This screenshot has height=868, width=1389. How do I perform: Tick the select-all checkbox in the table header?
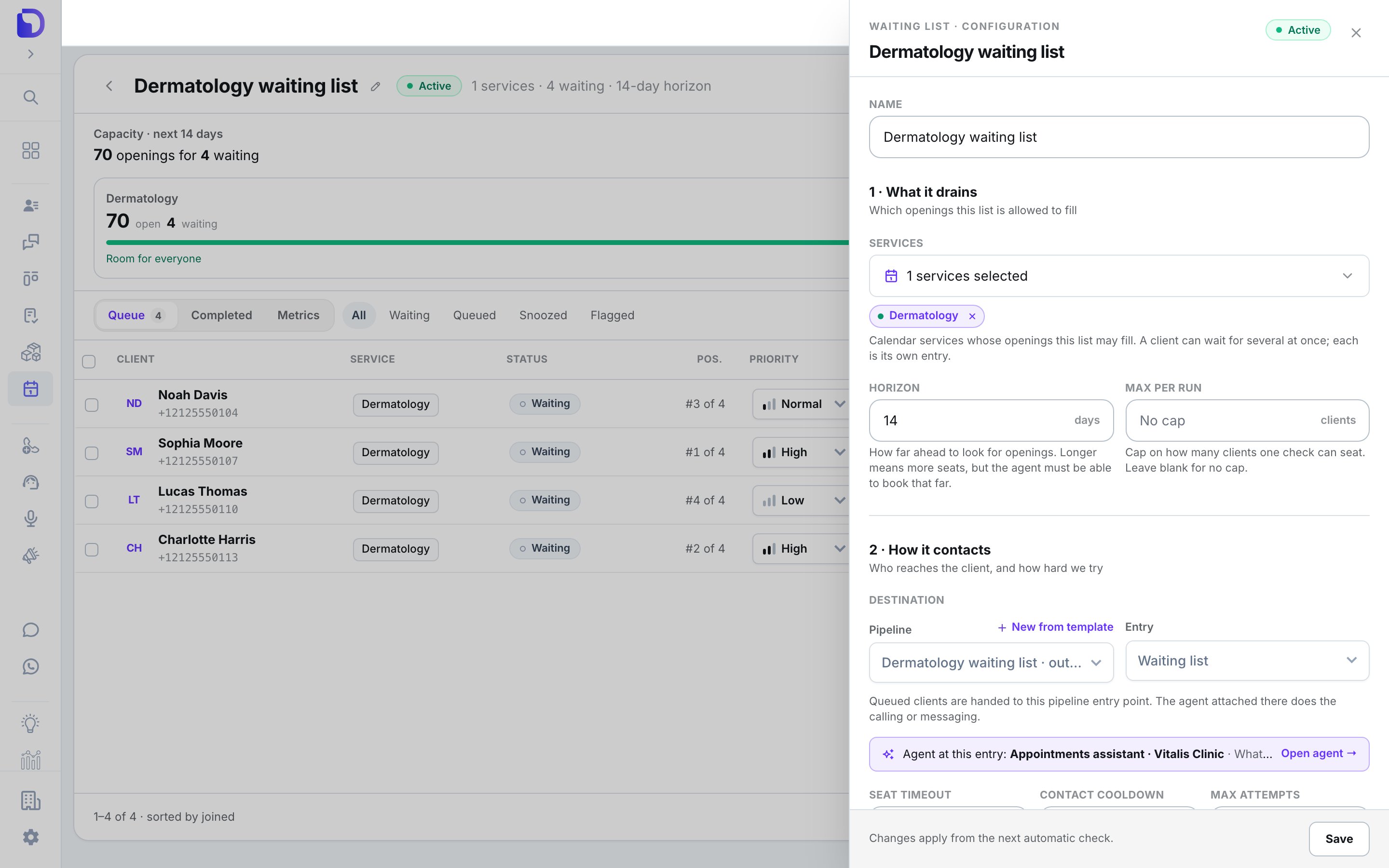pyautogui.click(x=88, y=361)
